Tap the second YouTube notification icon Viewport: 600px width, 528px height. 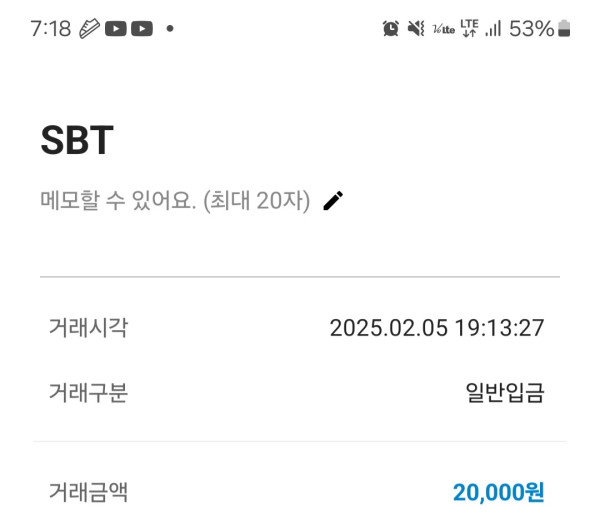pyautogui.click(x=142, y=29)
